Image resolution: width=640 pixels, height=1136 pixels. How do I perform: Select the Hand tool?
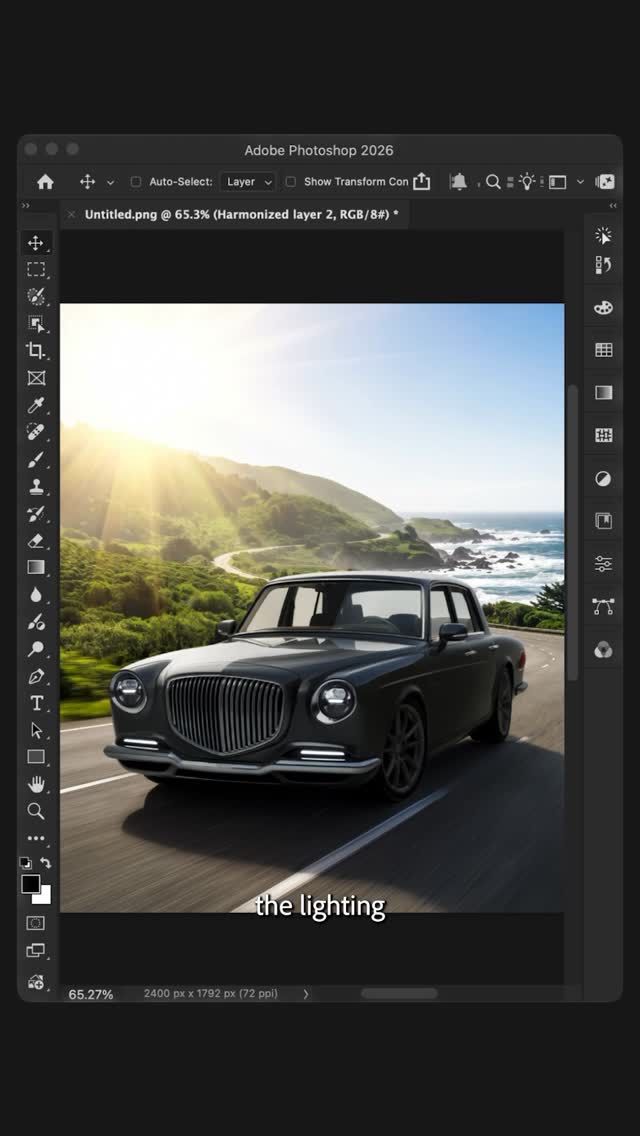click(36, 784)
